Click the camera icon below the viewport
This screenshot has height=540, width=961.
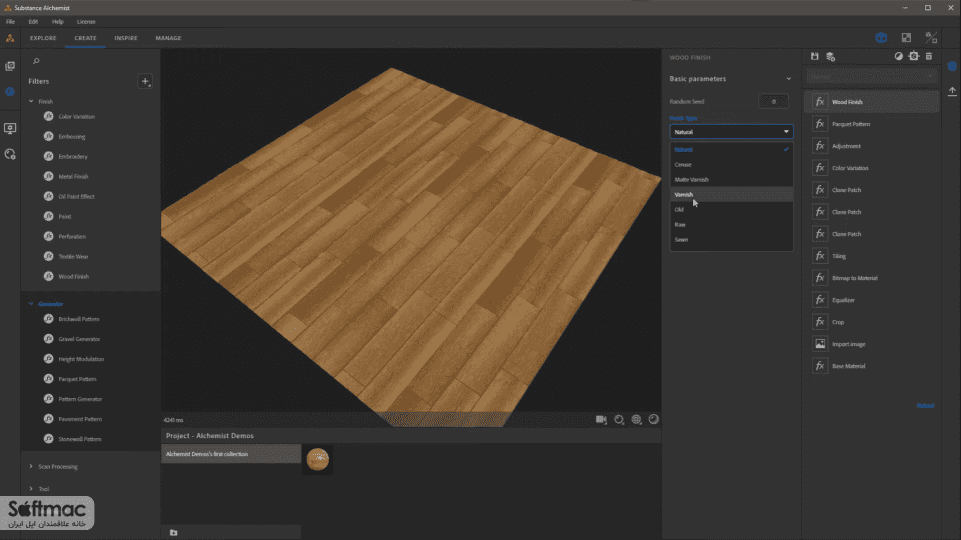pyautogui.click(x=601, y=419)
